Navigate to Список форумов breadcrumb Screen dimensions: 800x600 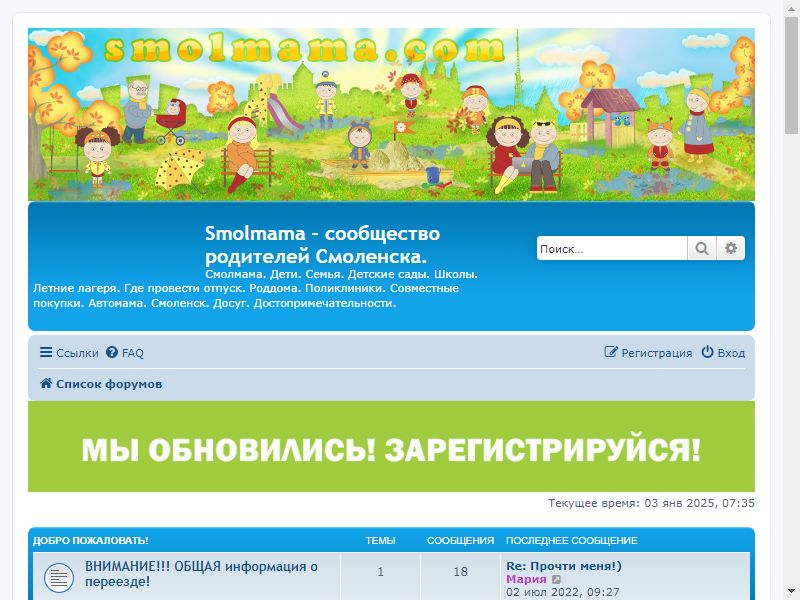(101, 384)
